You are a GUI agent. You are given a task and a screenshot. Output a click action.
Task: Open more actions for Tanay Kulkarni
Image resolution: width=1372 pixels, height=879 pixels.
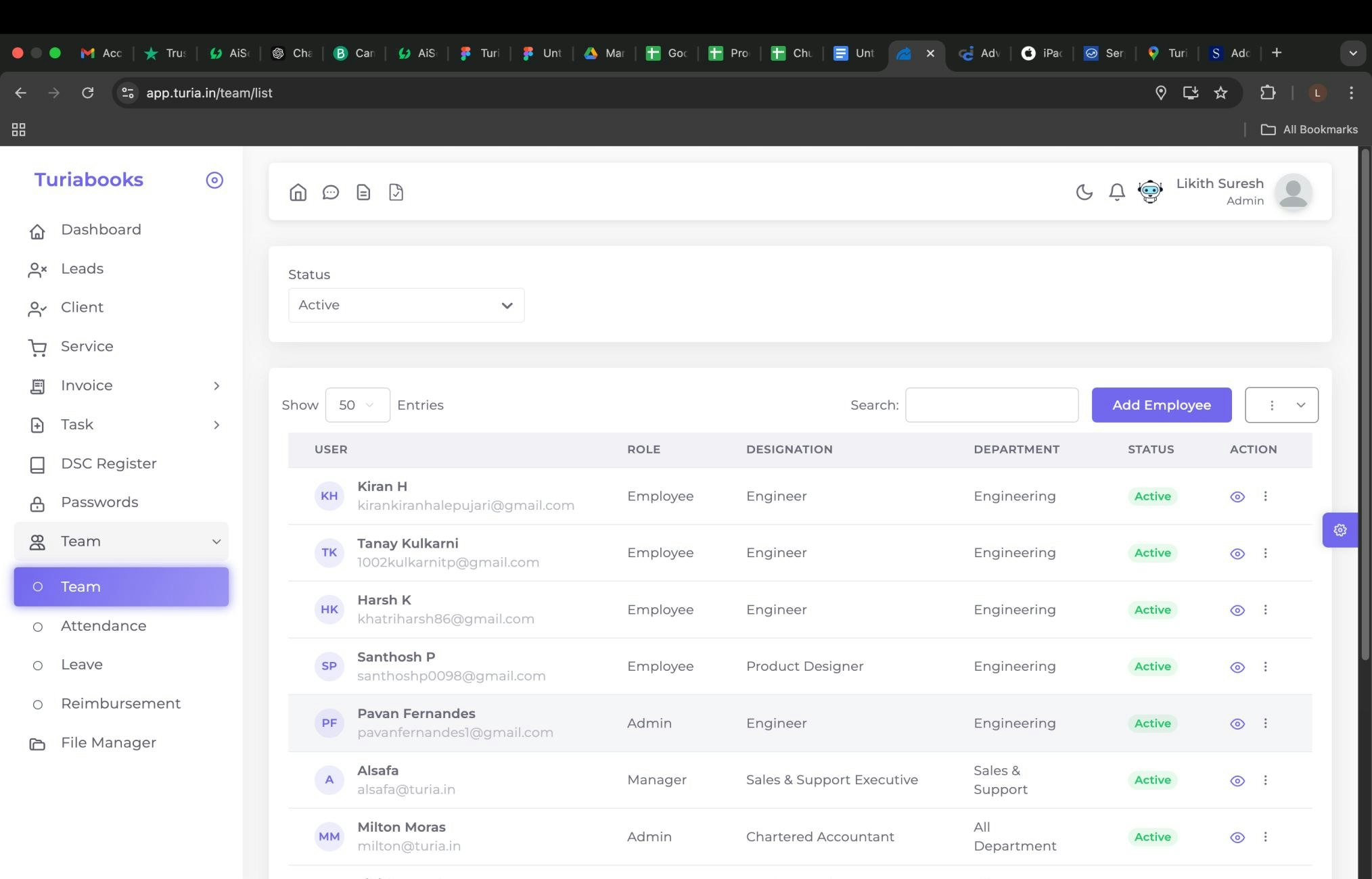coord(1265,553)
